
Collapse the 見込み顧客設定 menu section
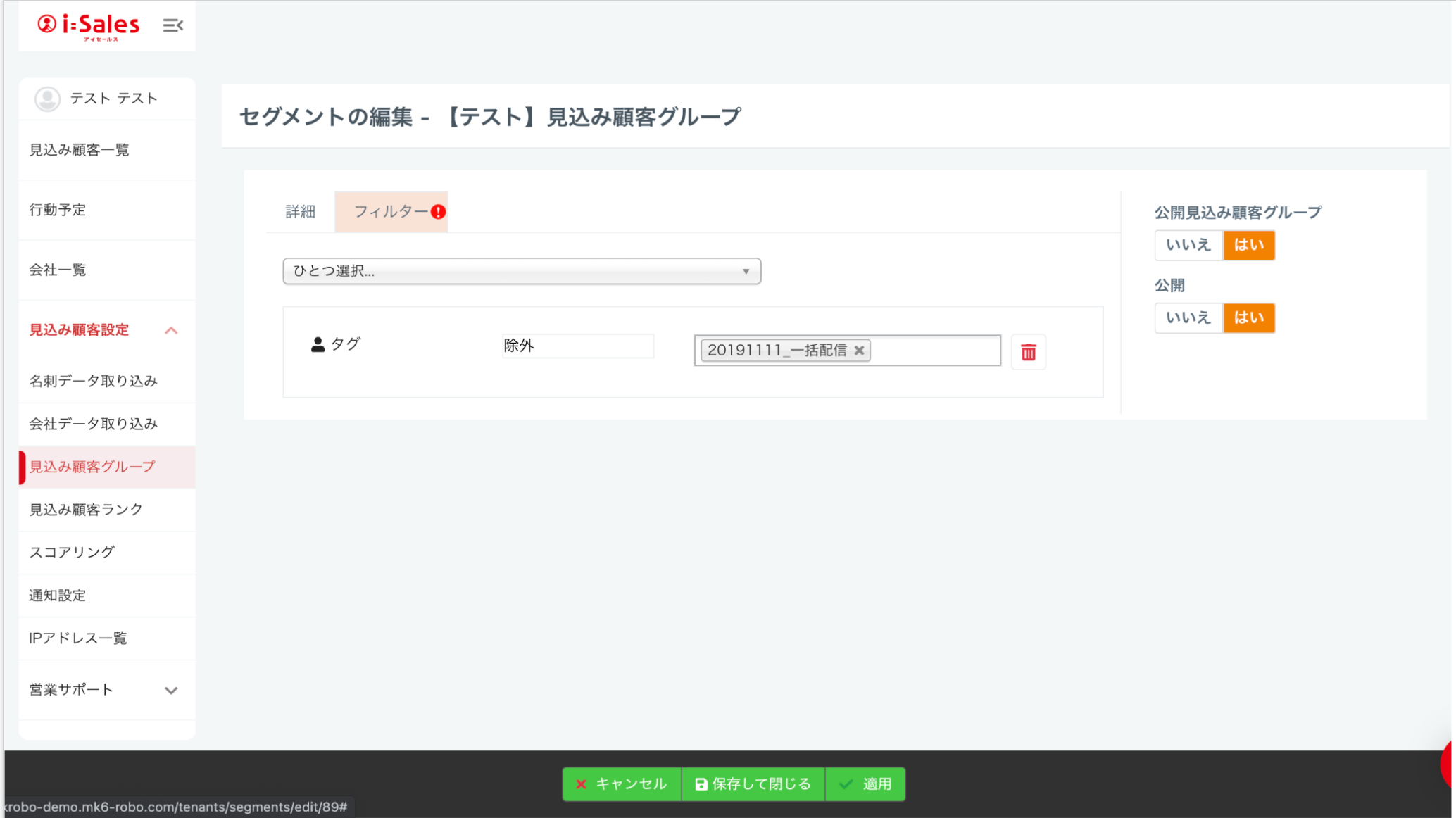click(x=171, y=330)
